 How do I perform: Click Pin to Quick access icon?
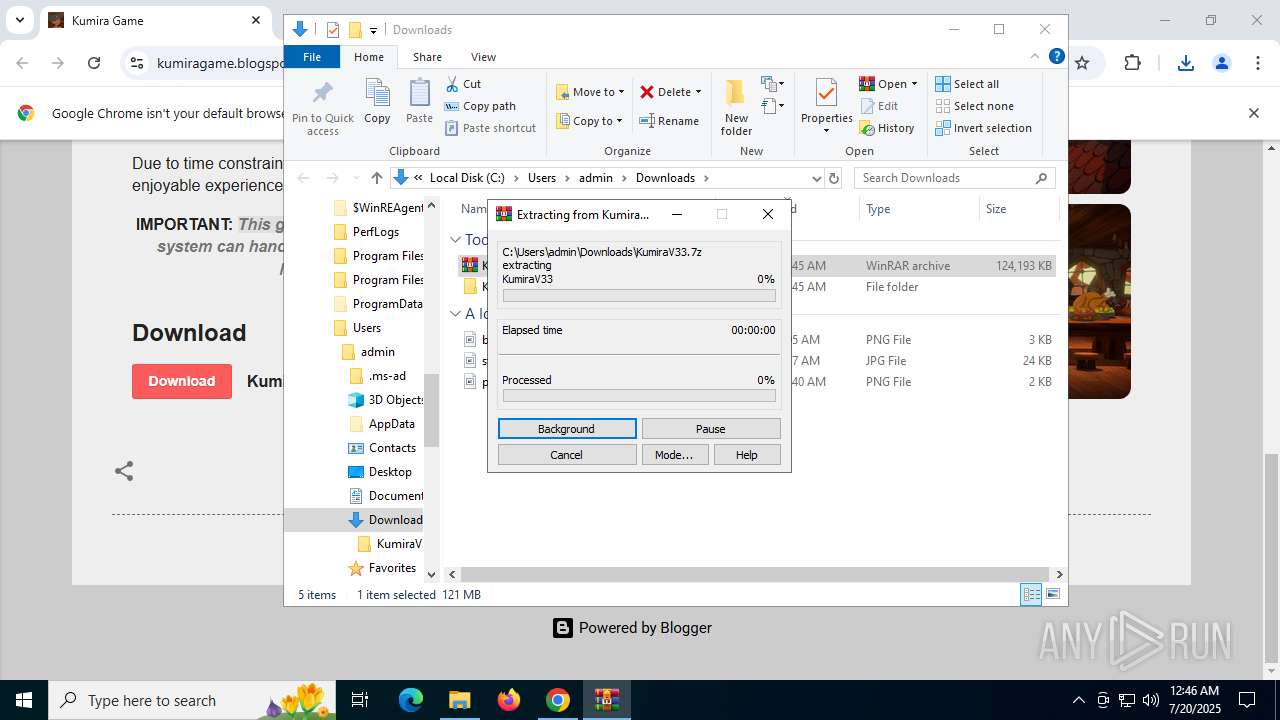point(322,108)
